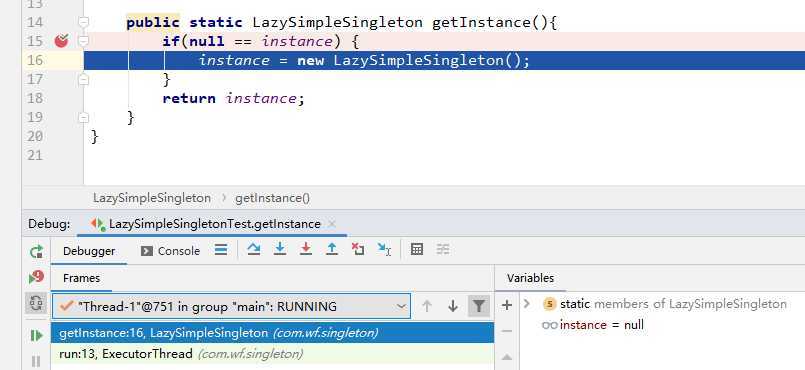This screenshot has width=805, height=370.
Task: Collapse the fold marker at line 14
Action: [x=83, y=22]
